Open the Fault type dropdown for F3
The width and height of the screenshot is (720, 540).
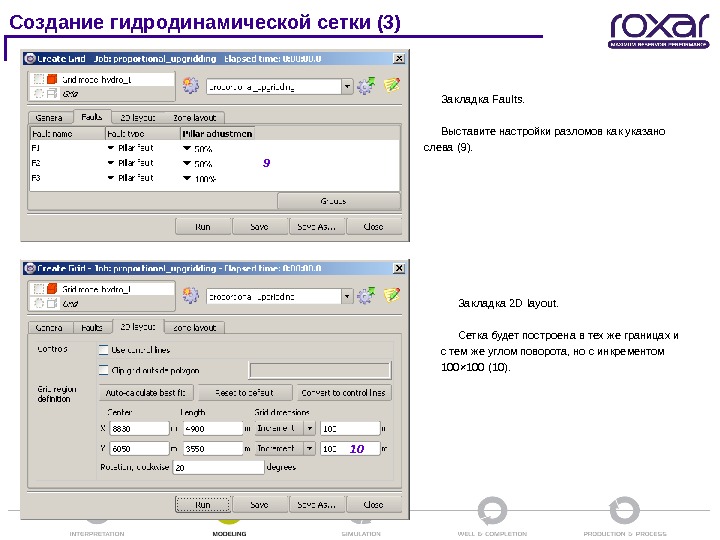[111, 178]
